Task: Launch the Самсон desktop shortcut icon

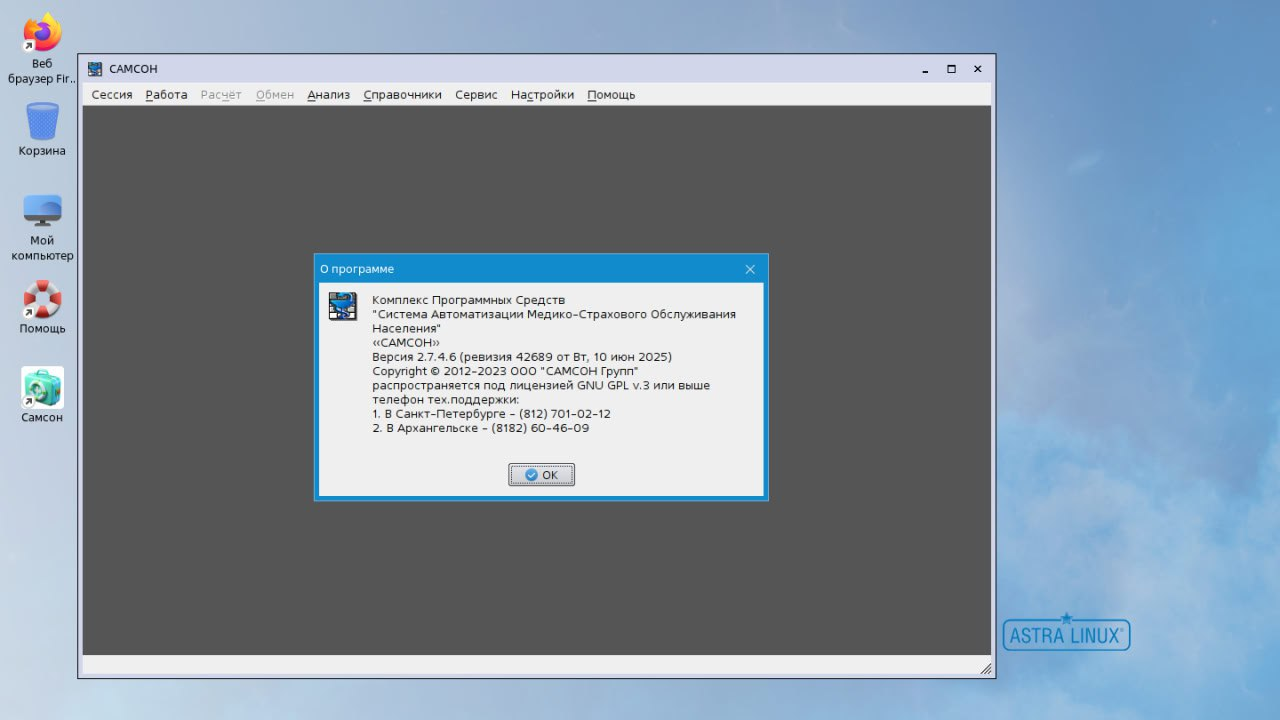Action: coord(42,387)
